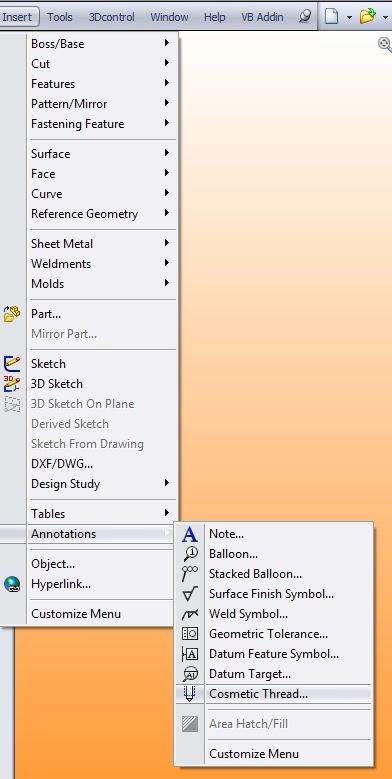Viewport: 392px width, 779px height.
Task: Click the New document toolbar icon
Action: click(x=331, y=17)
